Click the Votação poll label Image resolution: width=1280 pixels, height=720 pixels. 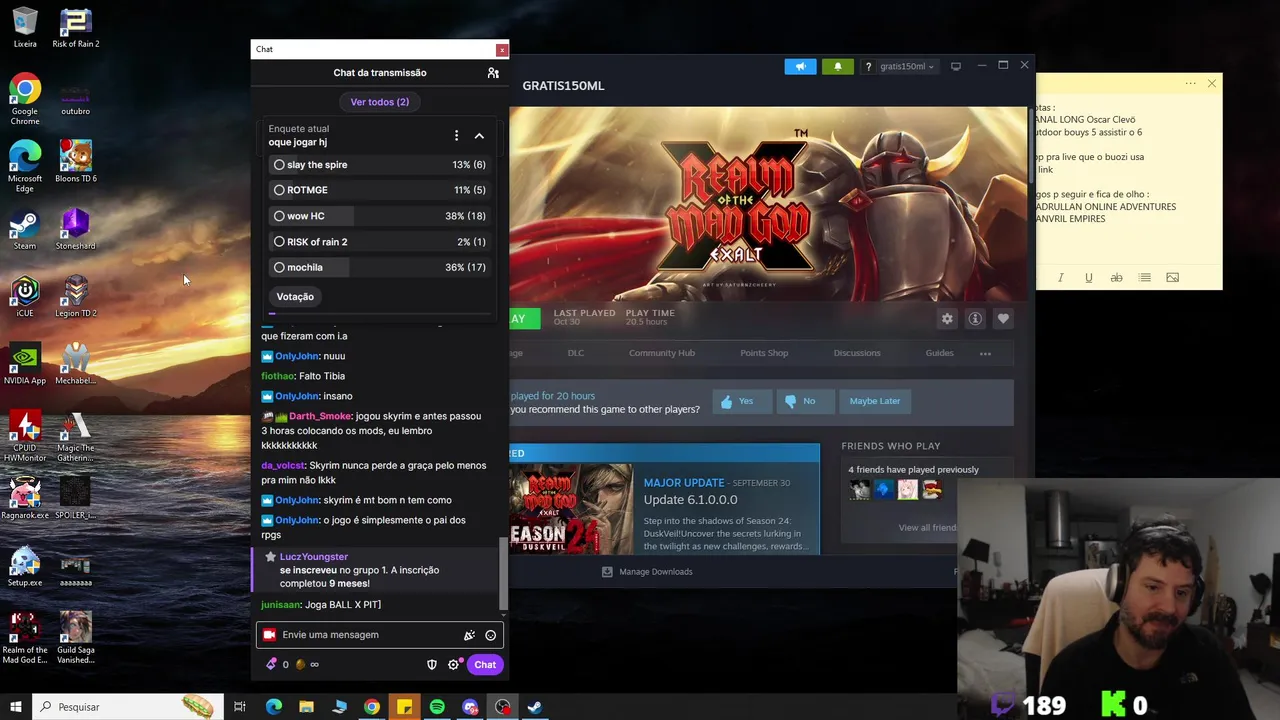click(x=295, y=297)
